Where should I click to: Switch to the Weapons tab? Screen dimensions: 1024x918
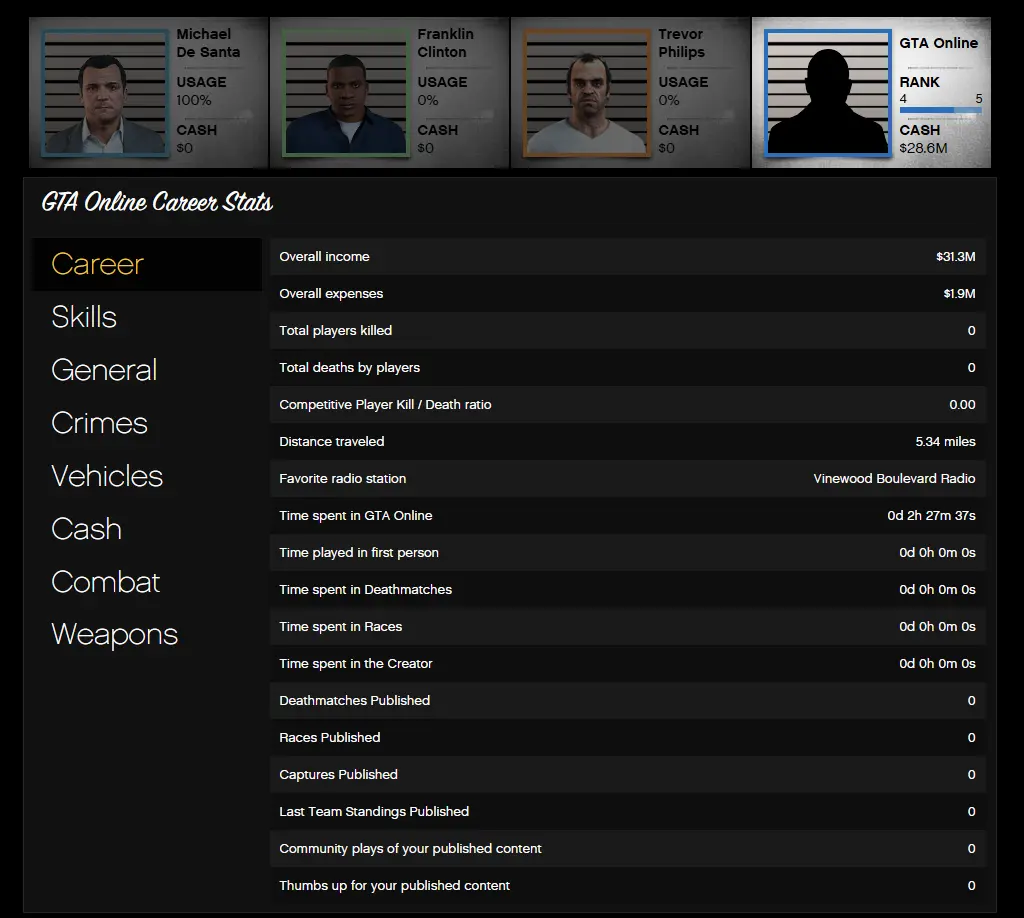(114, 635)
